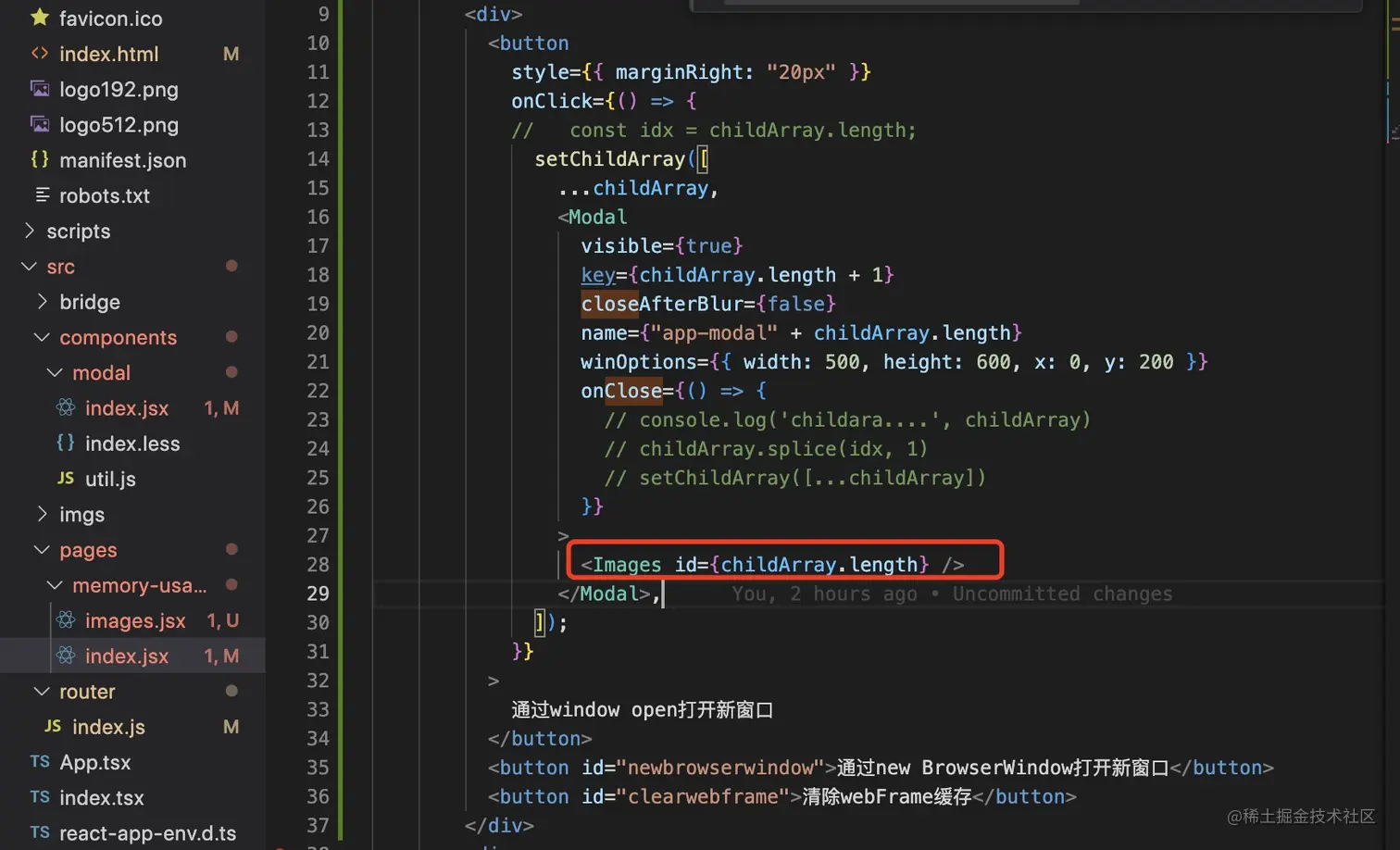Collapse the components folder chevron
The width and height of the screenshot is (1400, 850).
[x=42, y=337]
